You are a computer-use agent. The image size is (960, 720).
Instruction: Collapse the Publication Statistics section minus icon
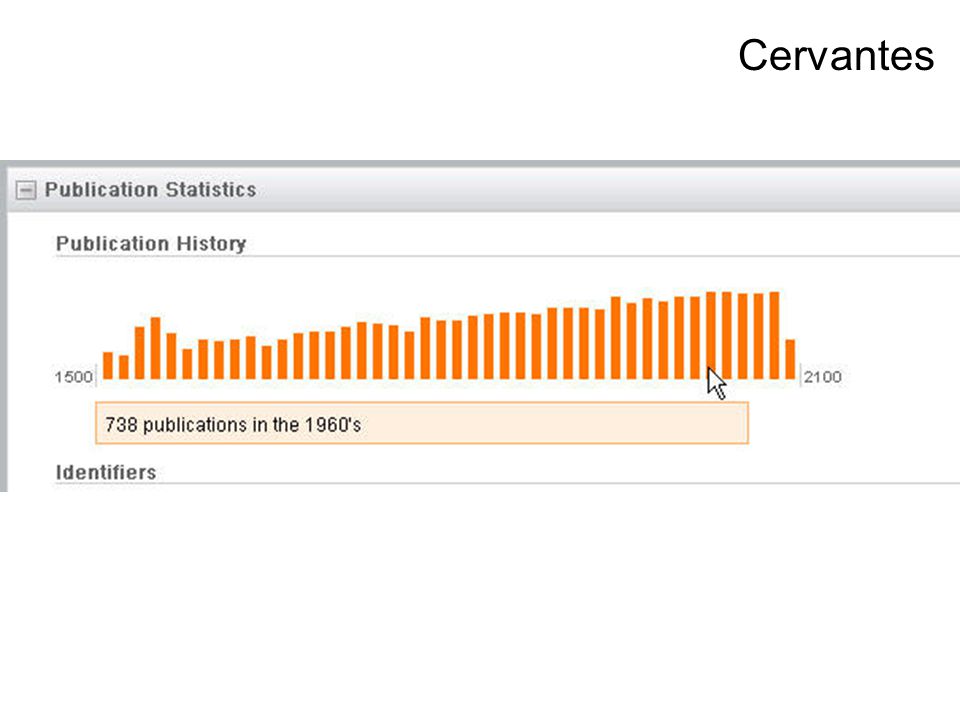[26, 190]
